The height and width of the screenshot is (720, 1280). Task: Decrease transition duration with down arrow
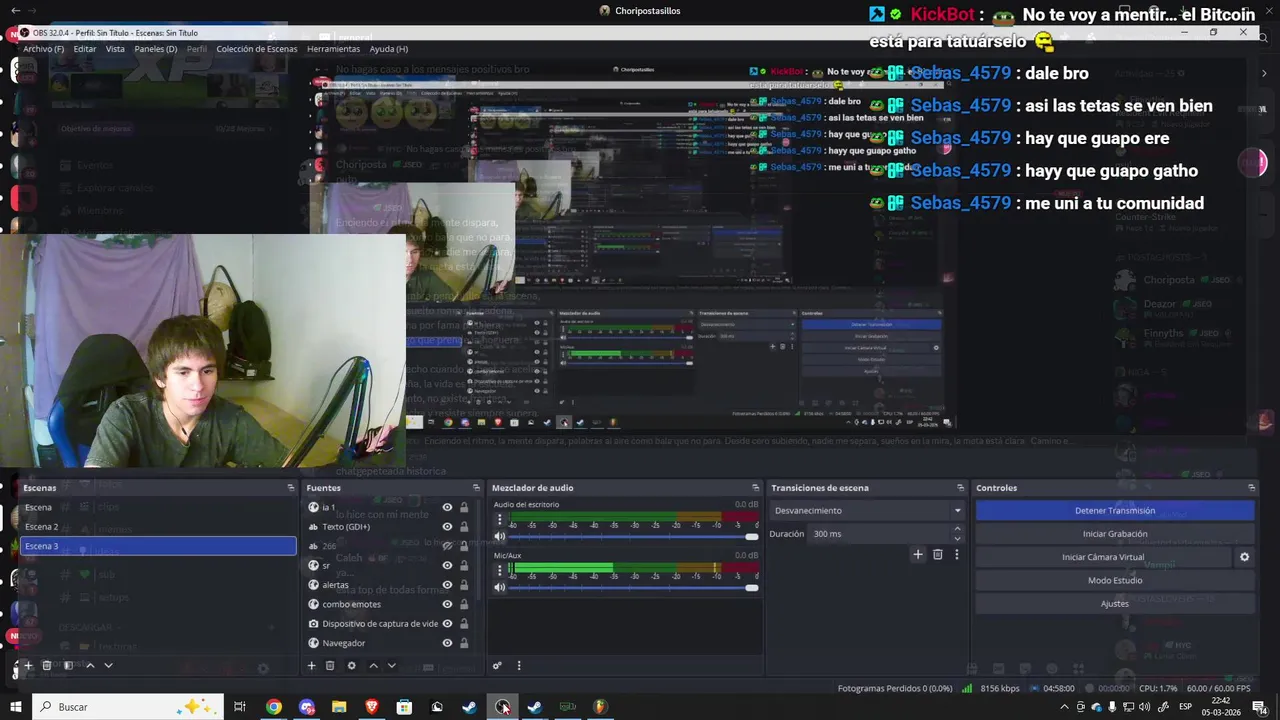point(957,539)
